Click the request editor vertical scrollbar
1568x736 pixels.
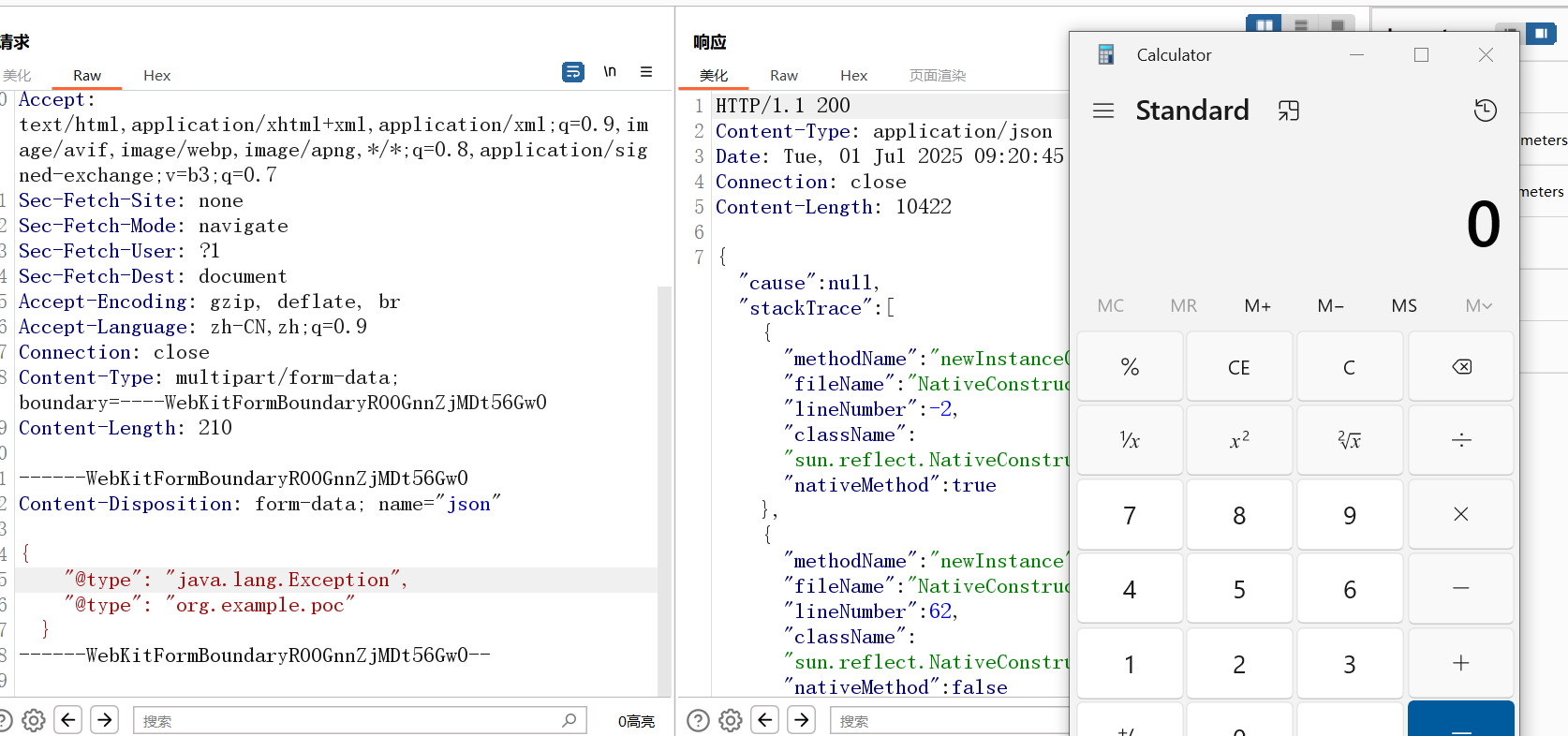[664, 491]
